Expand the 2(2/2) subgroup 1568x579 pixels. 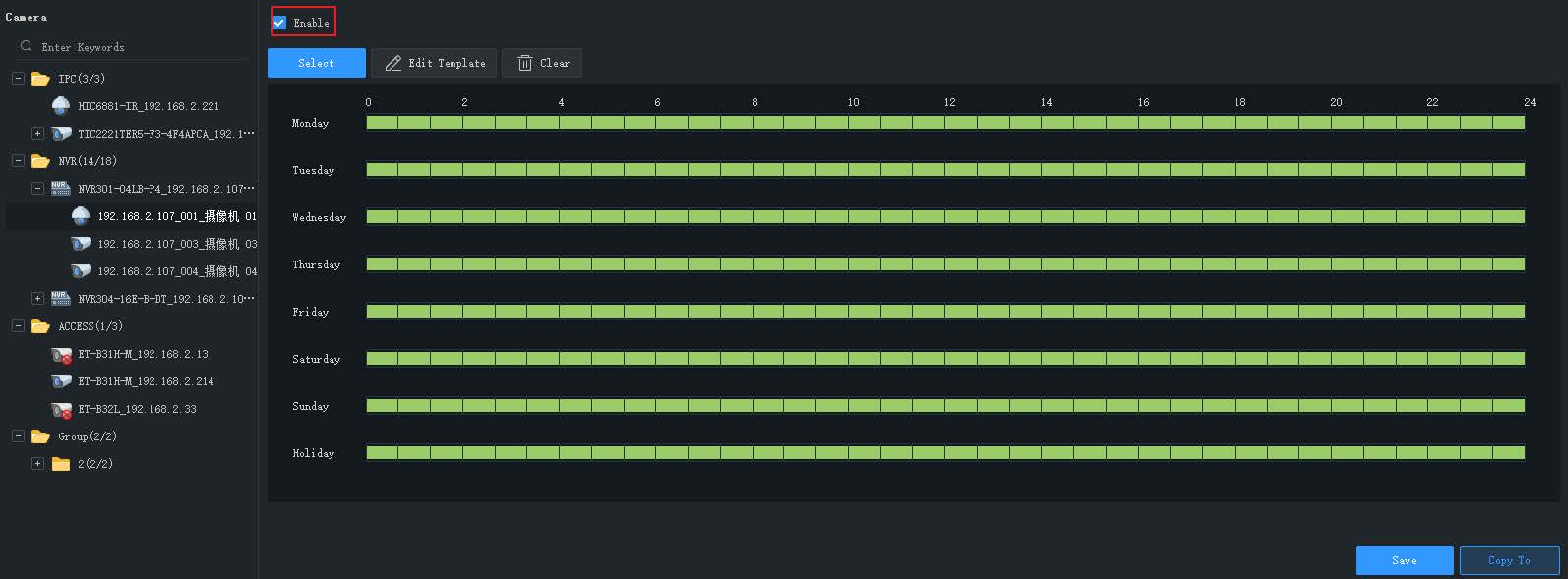[x=37, y=463]
